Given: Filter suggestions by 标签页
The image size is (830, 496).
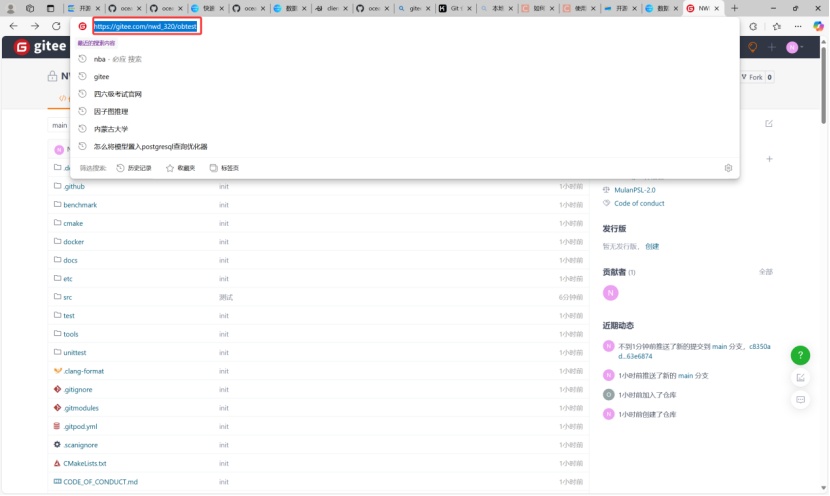Looking at the screenshot, I should pos(224,168).
